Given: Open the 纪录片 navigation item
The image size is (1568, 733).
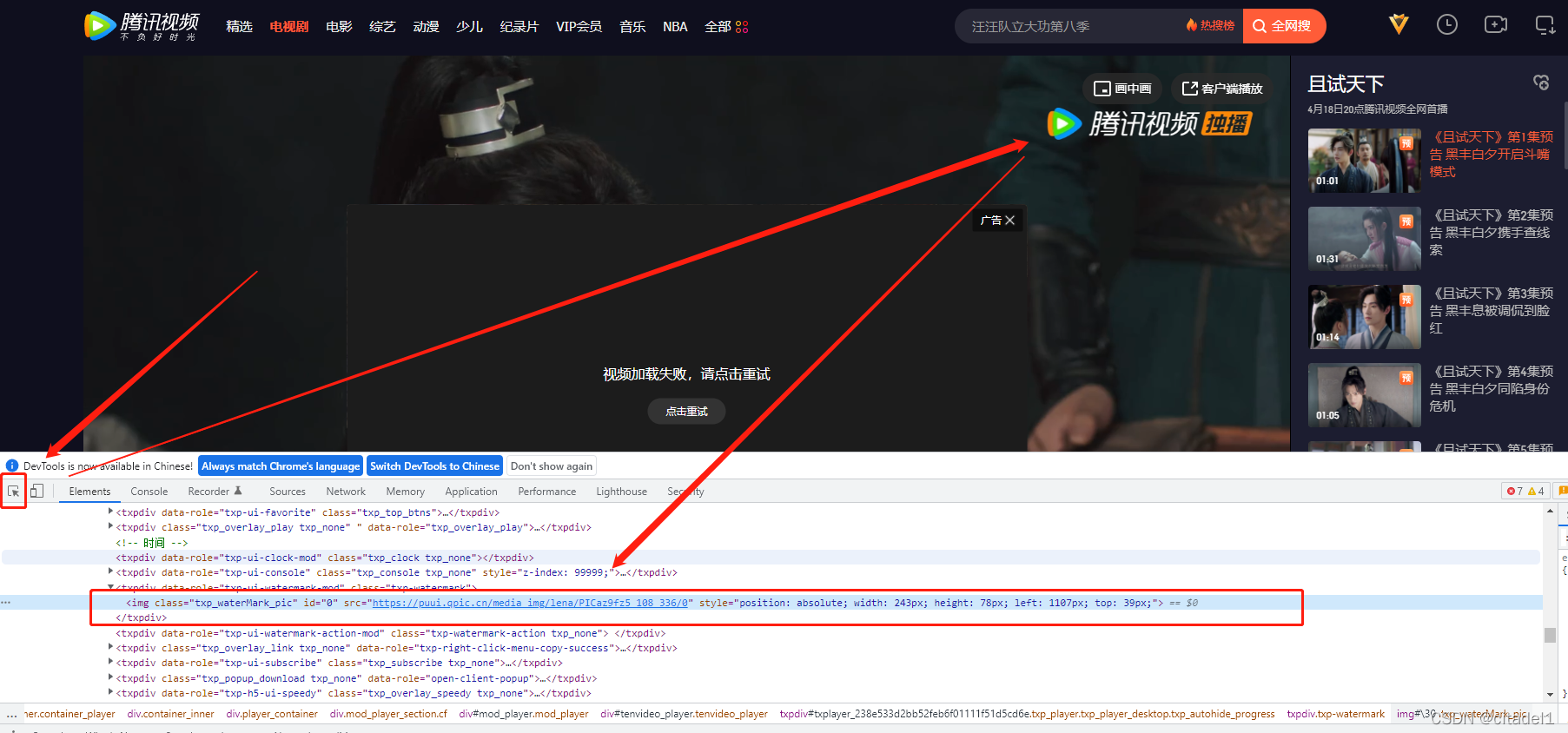Looking at the screenshot, I should (x=519, y=27).
